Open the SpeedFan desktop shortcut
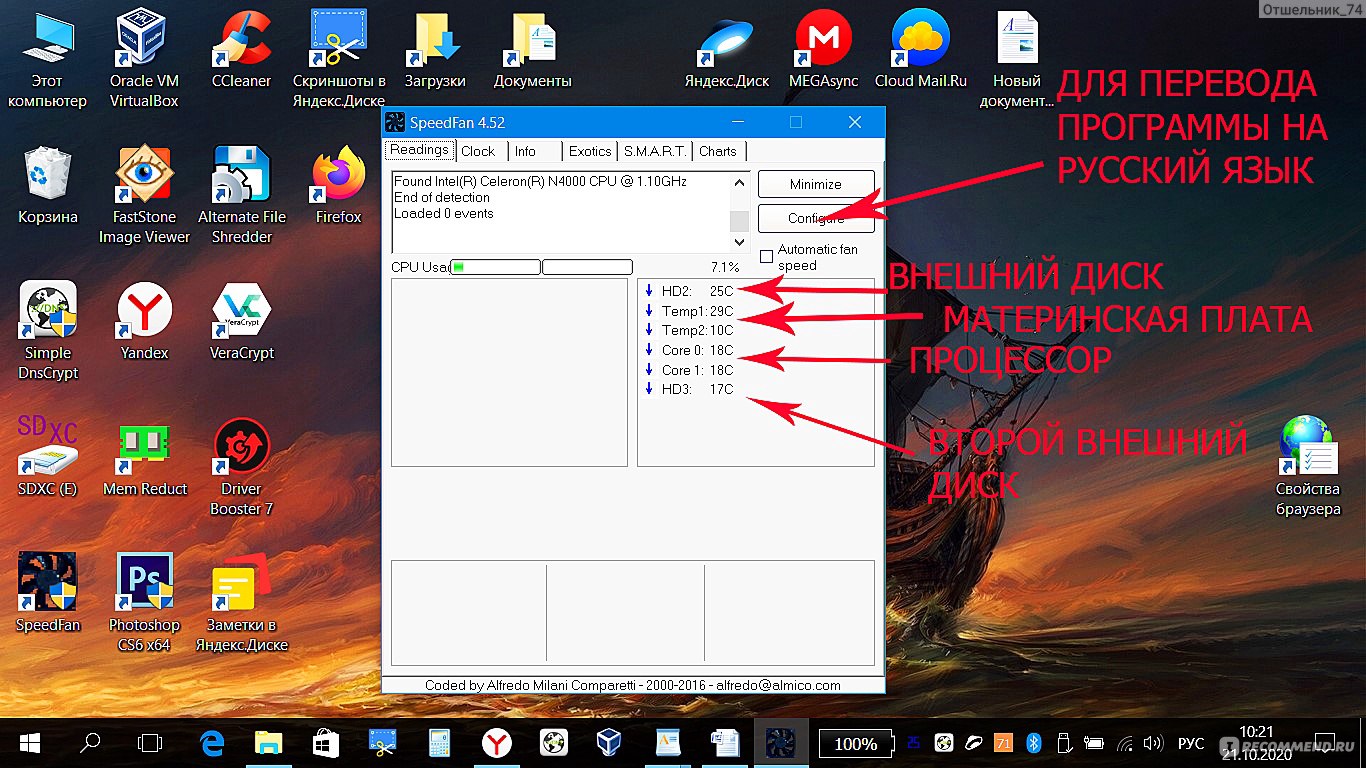 (47, 594)
